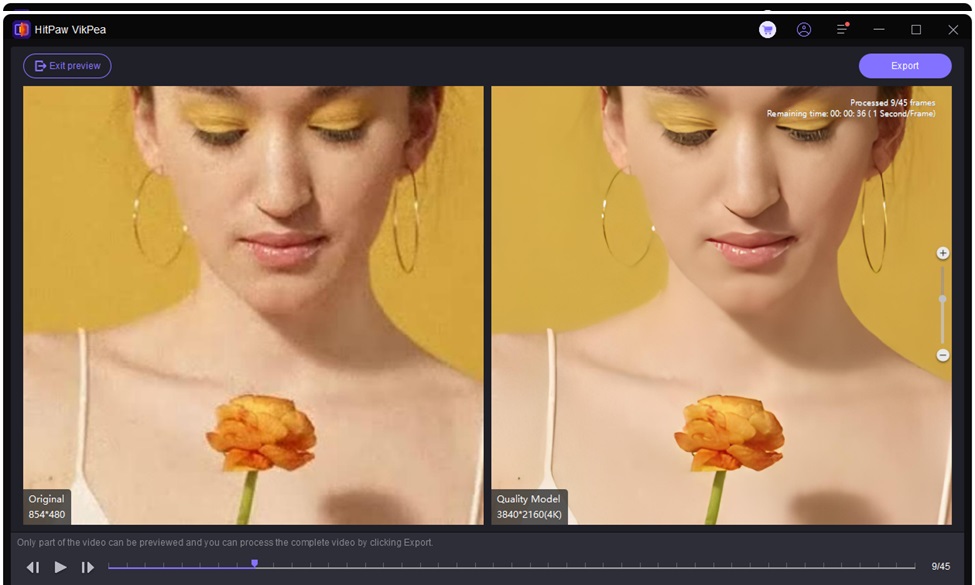Open the hamburger menu with notification dot
The height and width of the screenshot is (585, 975).
pyautogui.click(x=842, y=30)
